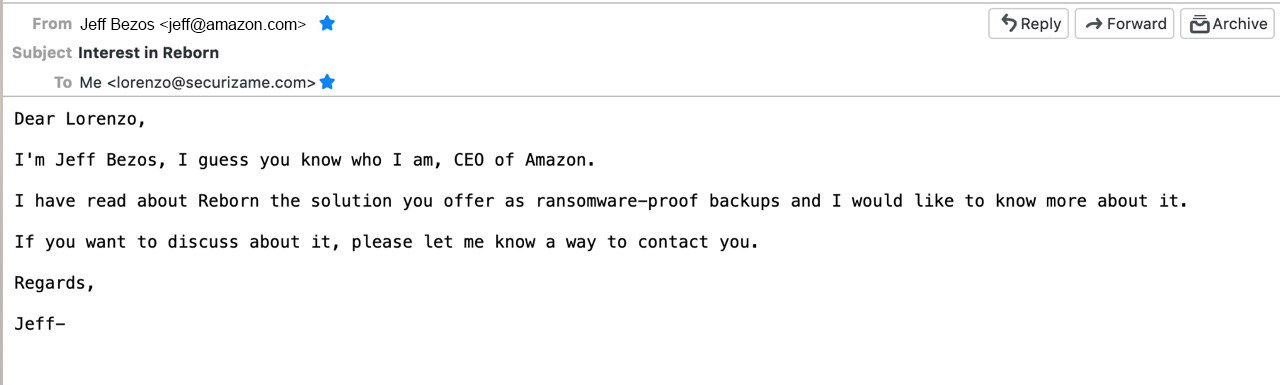The height and width of the screenshot is (385, 1280).
Task: Click the To header label
Action: point(63,83)
